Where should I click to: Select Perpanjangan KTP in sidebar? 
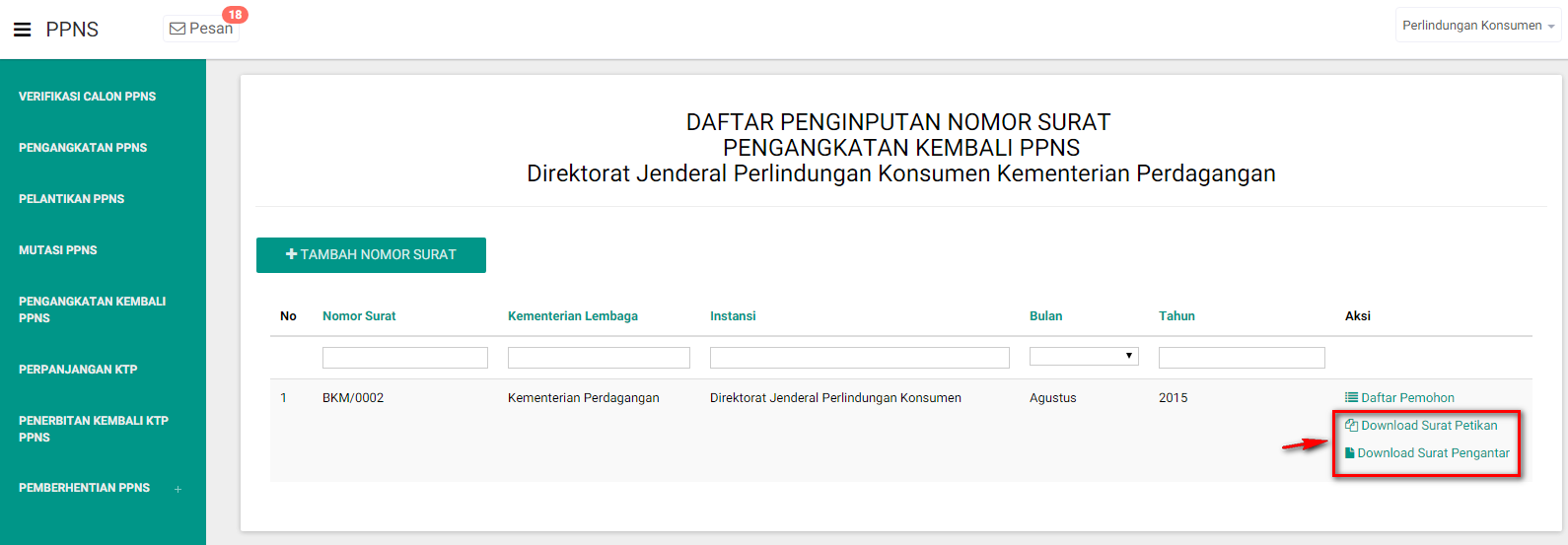[x=78, y=370]
